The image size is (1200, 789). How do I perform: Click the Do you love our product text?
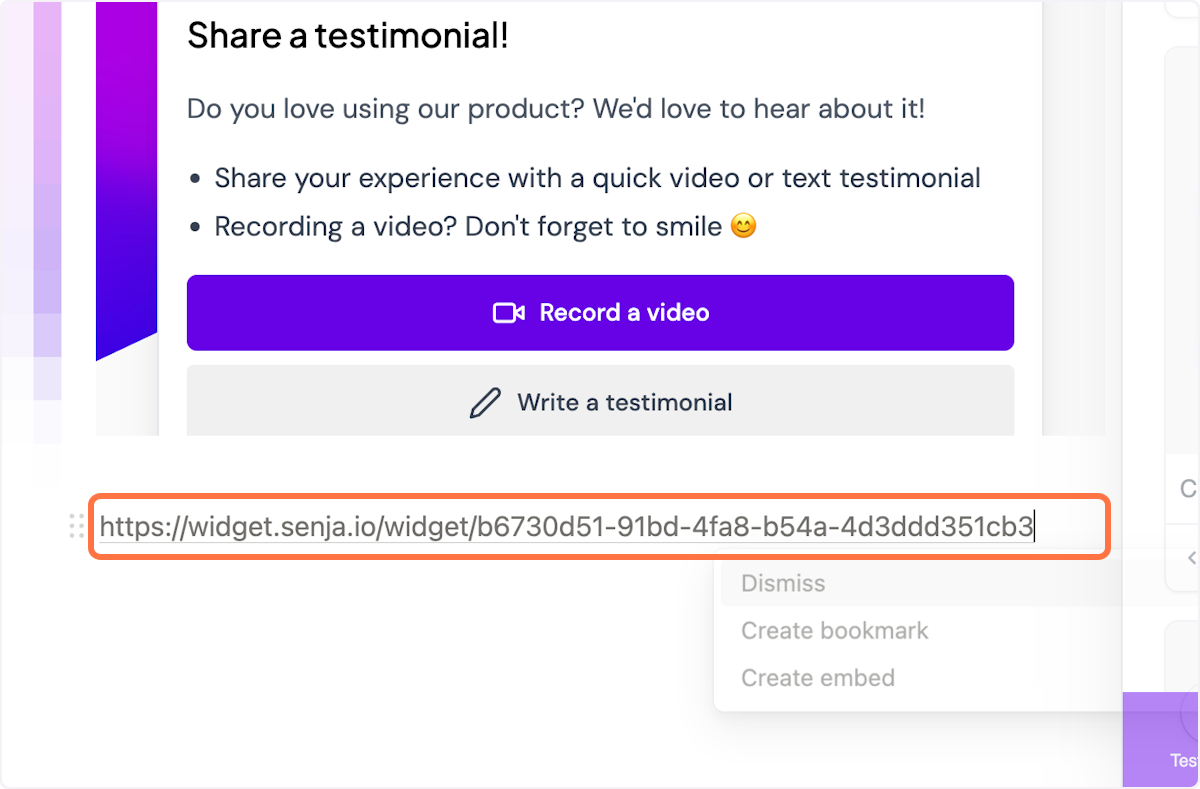point(553,108)
